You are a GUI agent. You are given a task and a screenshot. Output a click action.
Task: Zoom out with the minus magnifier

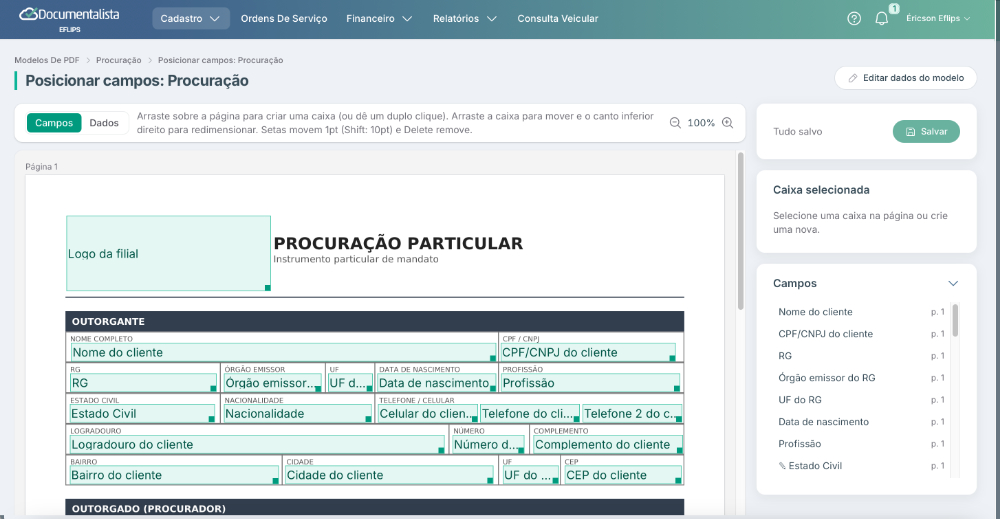[x=675, y=122]
